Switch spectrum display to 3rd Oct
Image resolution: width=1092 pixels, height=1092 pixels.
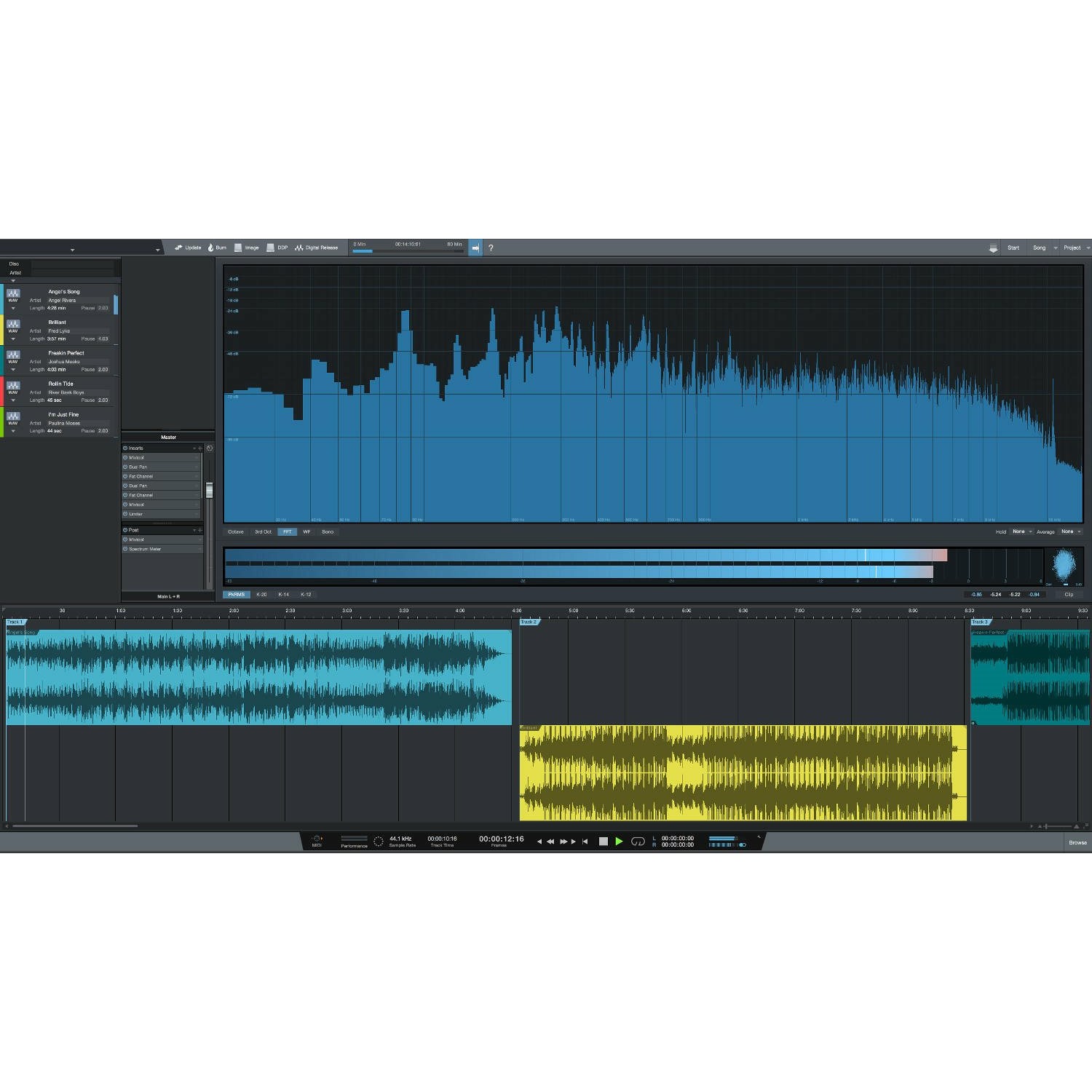pyautogui.click(x=263, y=531)
